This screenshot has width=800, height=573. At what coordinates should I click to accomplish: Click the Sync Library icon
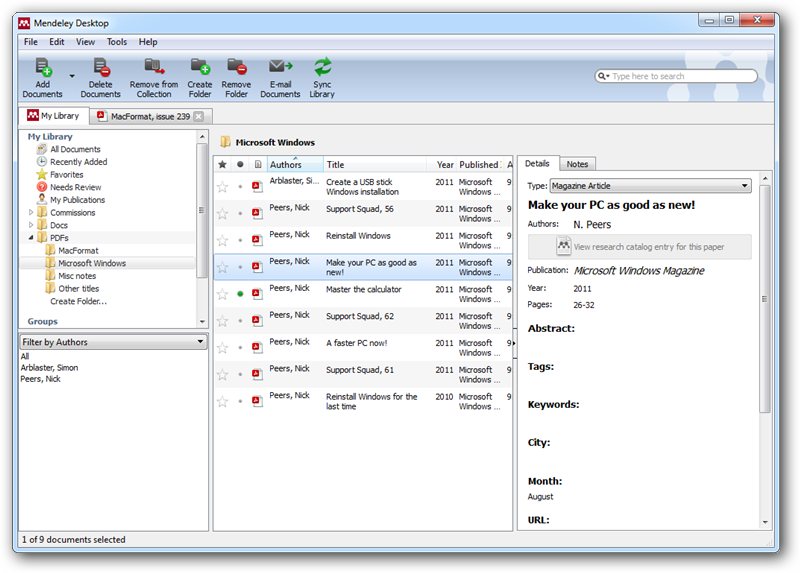[x=322, y=67]
